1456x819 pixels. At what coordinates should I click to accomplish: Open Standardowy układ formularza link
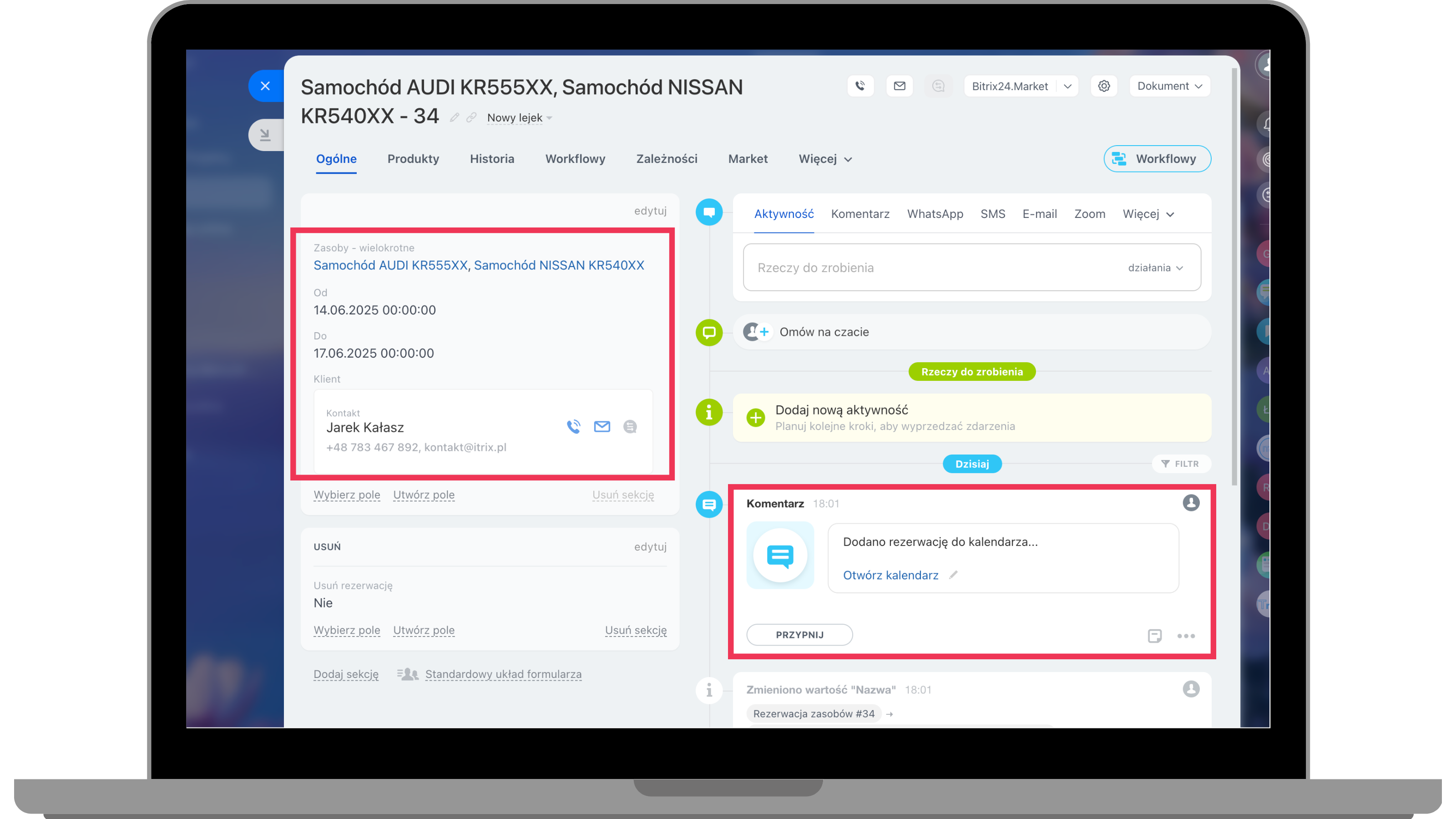coord(503,674)
